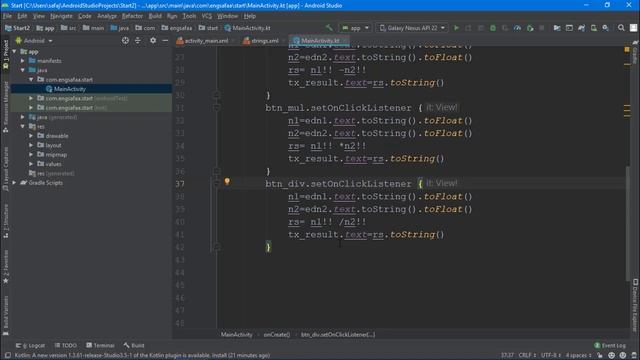Expand the values folder

click(x=31, y=164)
